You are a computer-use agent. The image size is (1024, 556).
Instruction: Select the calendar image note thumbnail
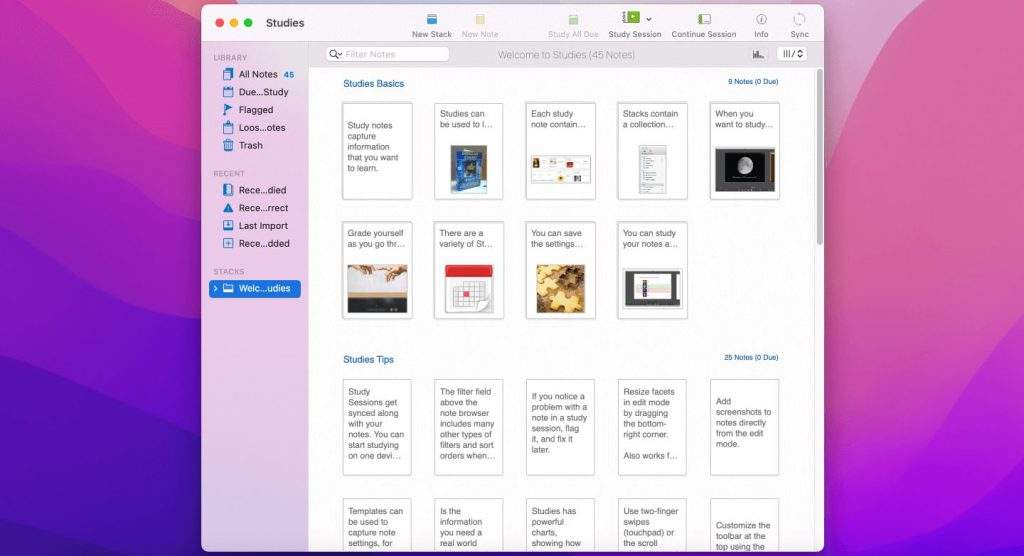click(x=469, y=288)
